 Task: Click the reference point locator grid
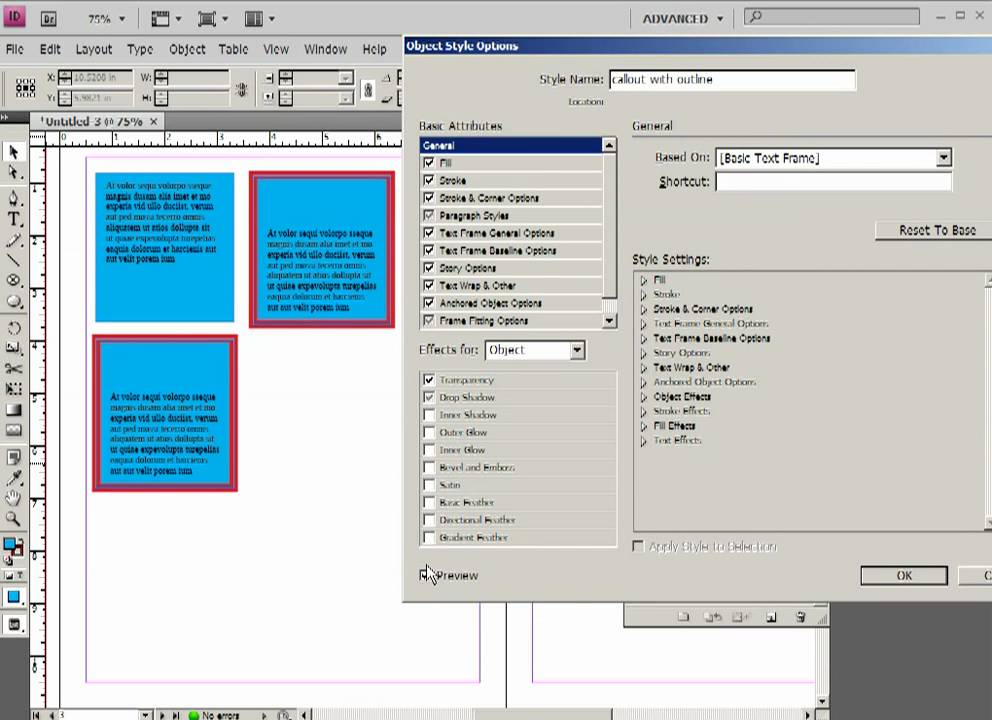pyautogui.click(x=25, y=88)
